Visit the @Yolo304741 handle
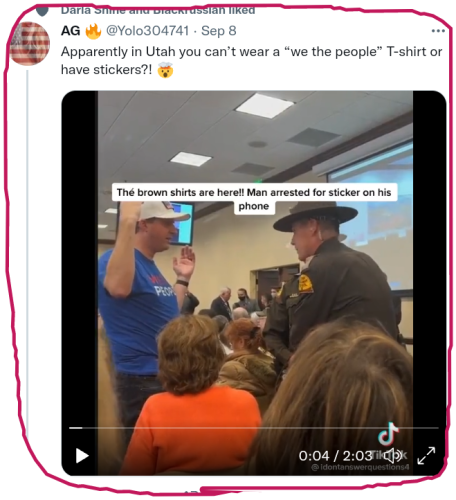Image resolution: width=456 pixels, height=500 pixels. click(x=147, y=31)
